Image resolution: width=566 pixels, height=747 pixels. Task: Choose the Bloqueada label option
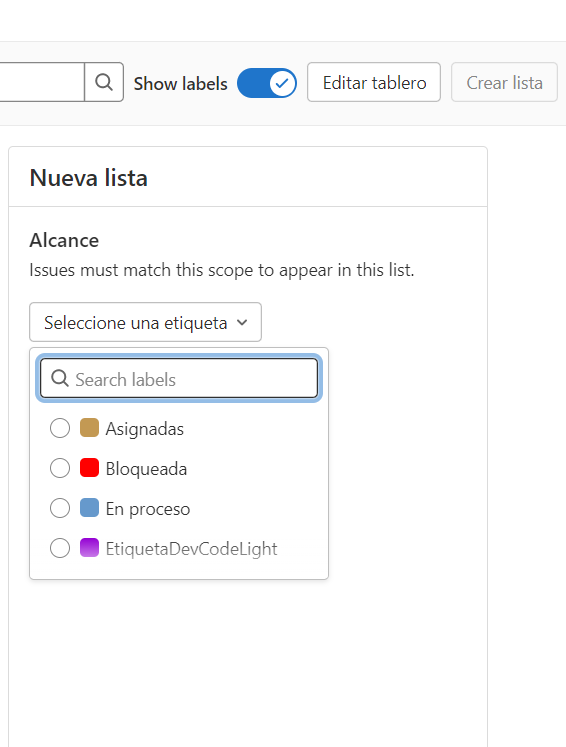(x=179, y=468)
